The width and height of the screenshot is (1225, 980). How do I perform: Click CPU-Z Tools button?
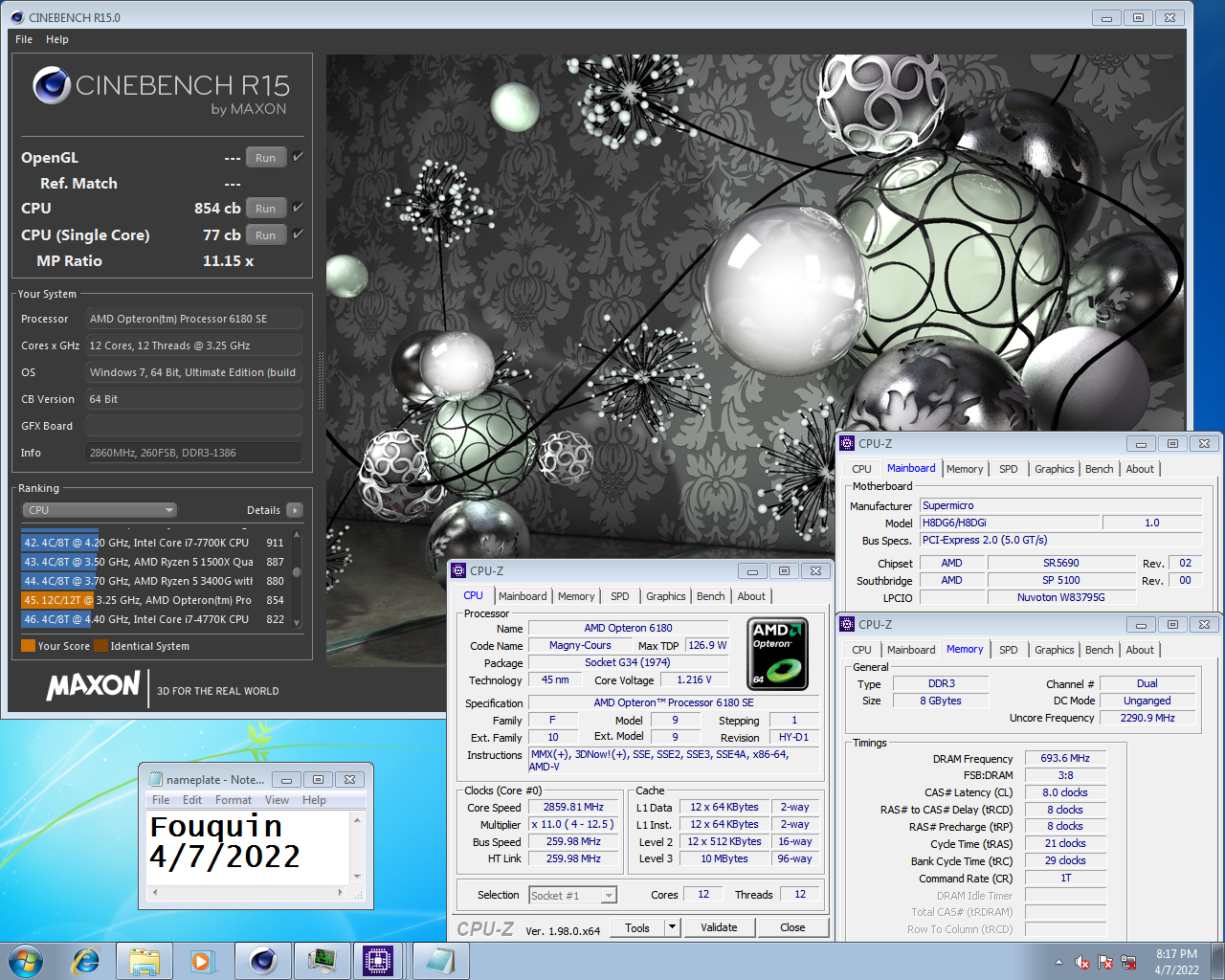(x=637, y=927)
